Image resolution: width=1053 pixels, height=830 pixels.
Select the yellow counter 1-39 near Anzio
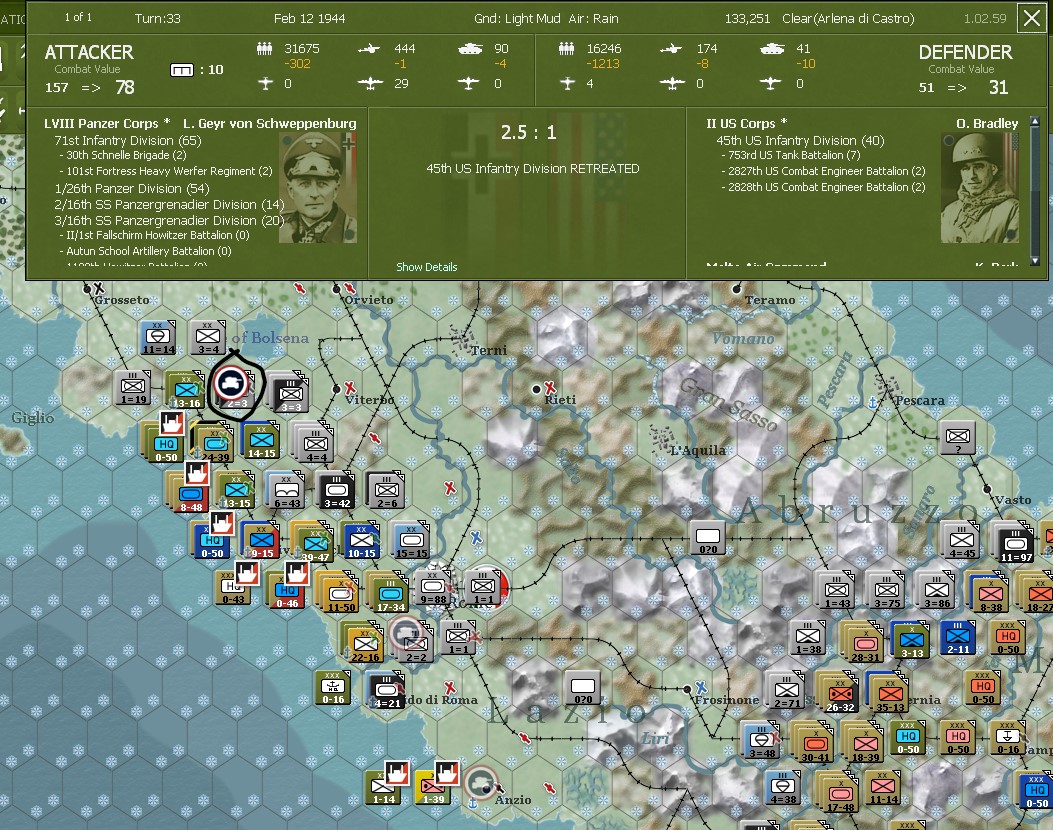433,787
